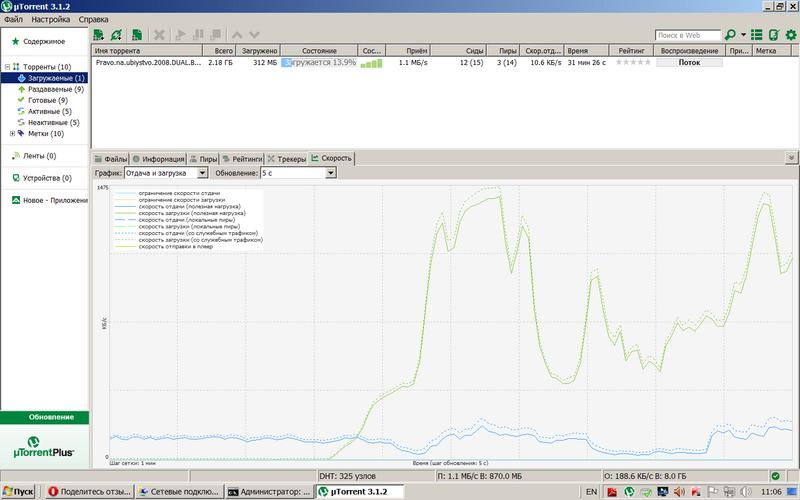Screen dimensions: 800x500
Task: Click the Add Torrent from URL icon
Action: (x=117, y=35)
